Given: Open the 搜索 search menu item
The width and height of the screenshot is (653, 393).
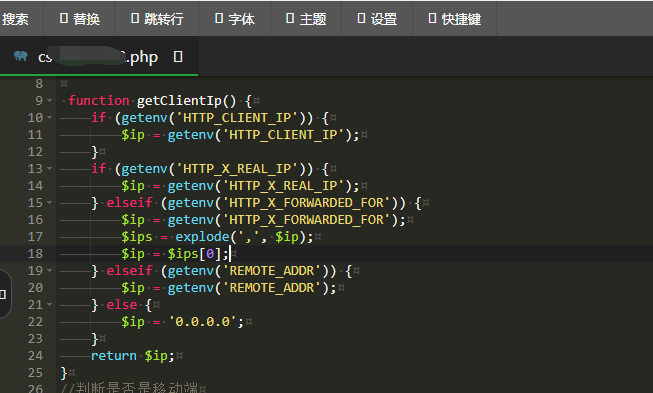Looking at the screenshot, I should click(15, 19).
